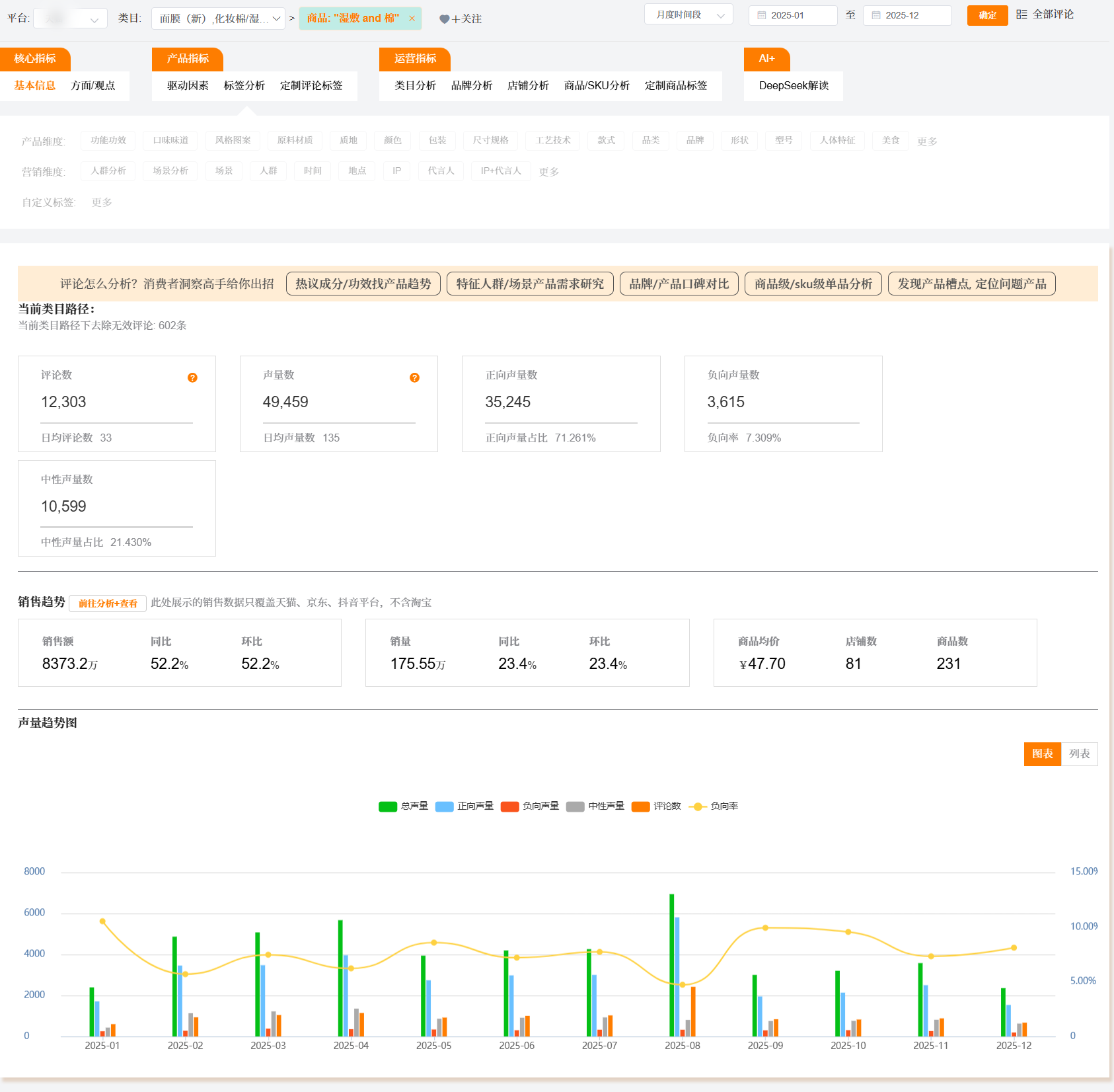Viewport: 1114px width, 1092px height.
Task: Click calendar icon in start date field
Action: pos(762,15)
